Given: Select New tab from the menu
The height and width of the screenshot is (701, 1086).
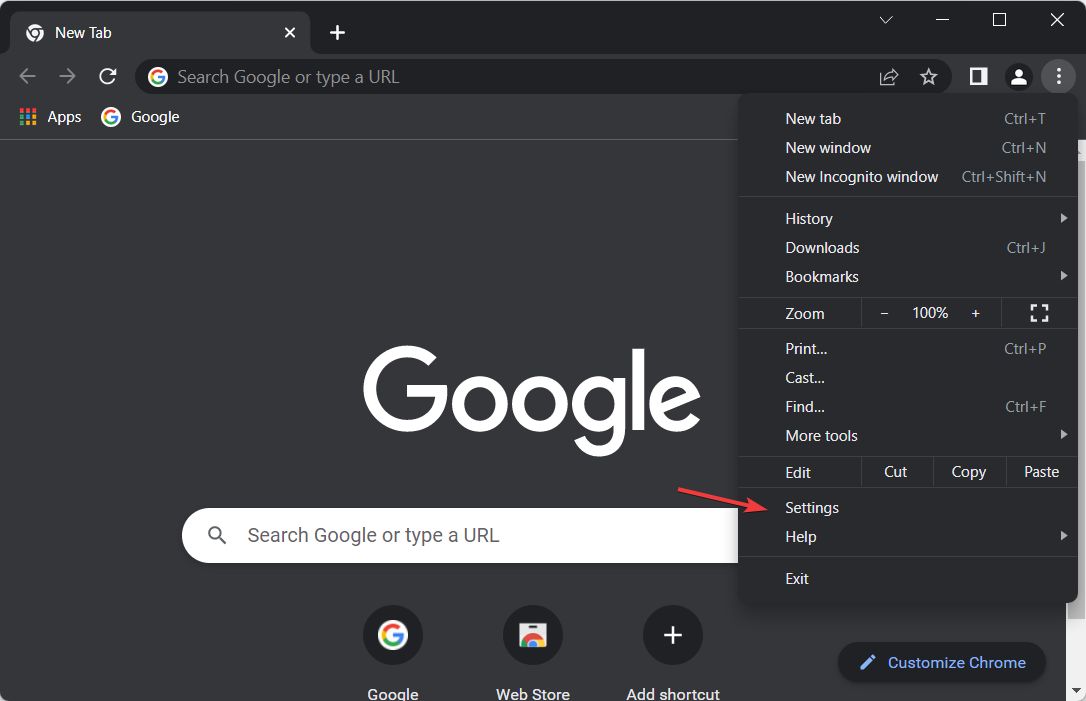Looking at the screenshot, I should pos(907,119).
